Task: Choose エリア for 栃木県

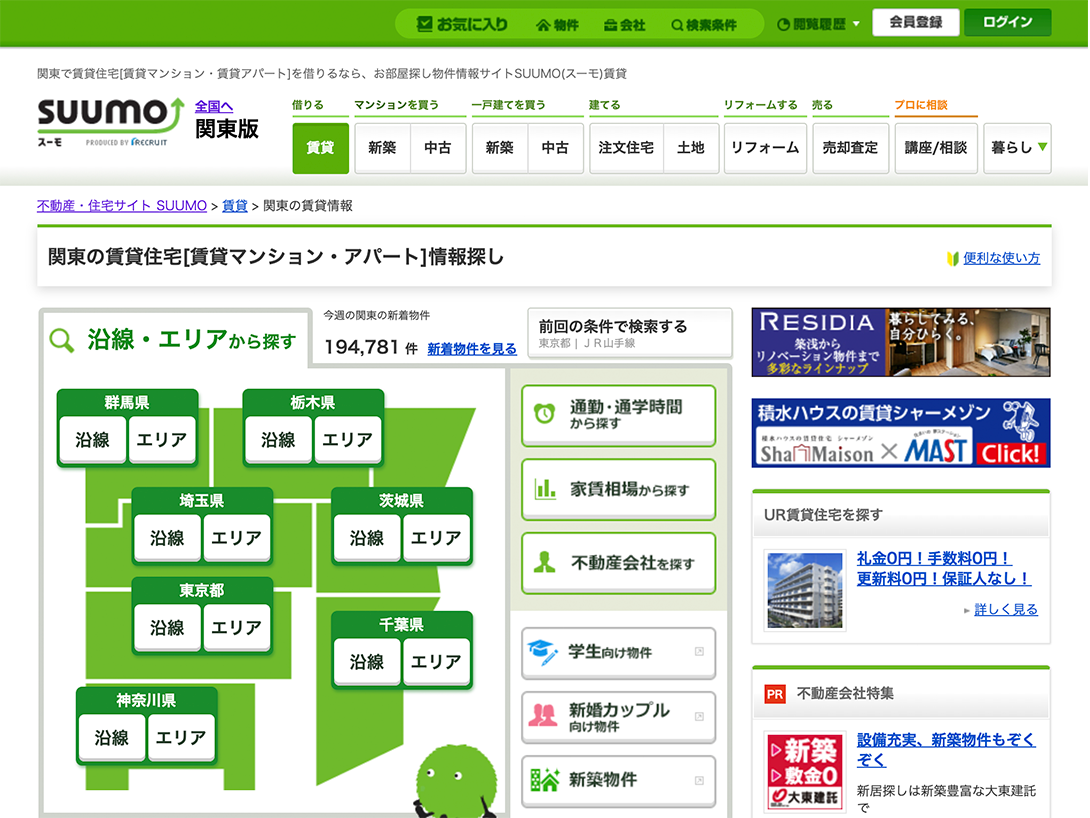Action: coord(347,439)
